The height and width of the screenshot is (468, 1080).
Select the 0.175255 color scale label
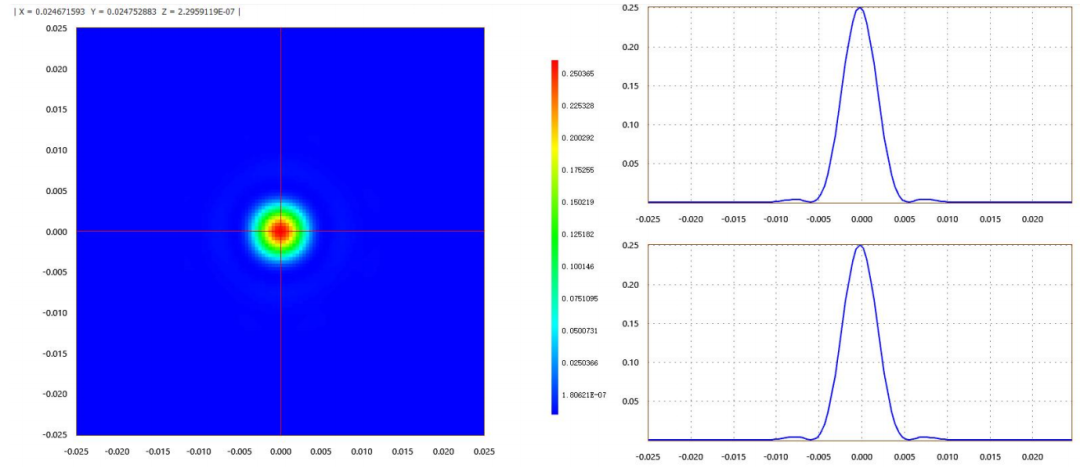(576, 170)
